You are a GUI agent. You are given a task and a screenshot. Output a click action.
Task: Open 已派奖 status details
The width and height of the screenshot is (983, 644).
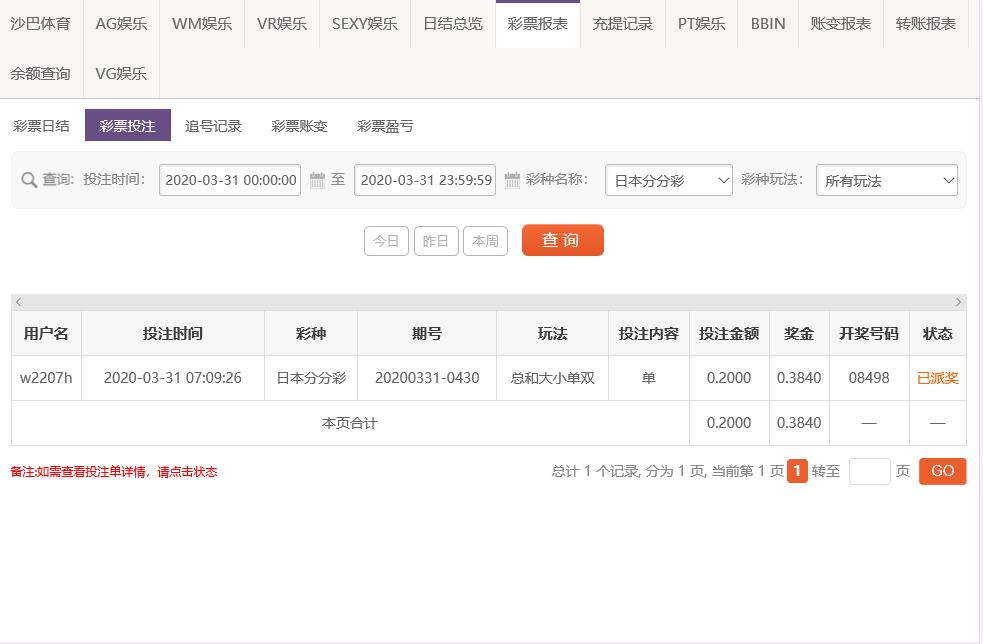click(x=937, y=378)
